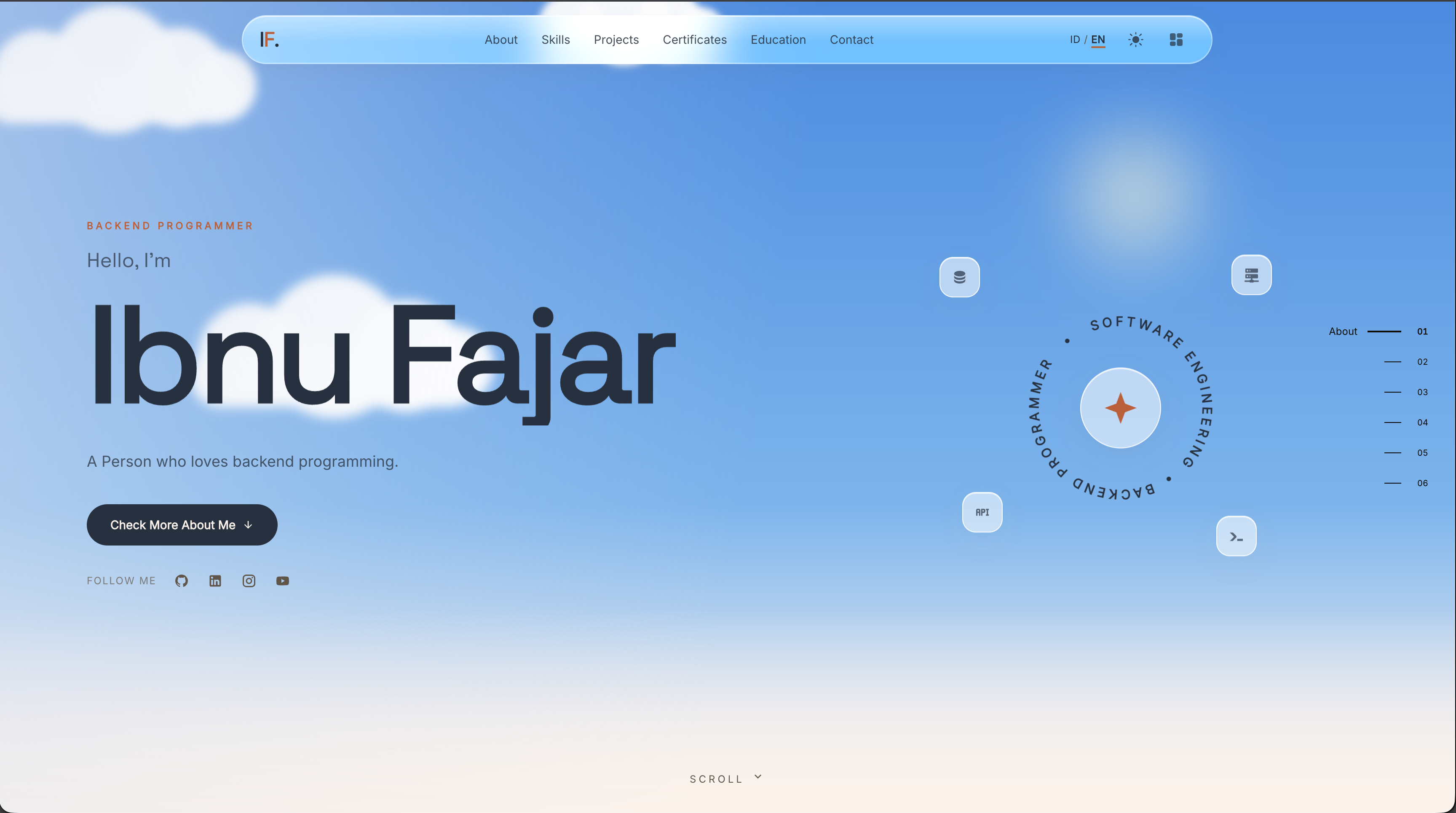Viewport: 1456px width, 813px height.
Task: Jump to section 03 marker
Action: point(1406,392)
